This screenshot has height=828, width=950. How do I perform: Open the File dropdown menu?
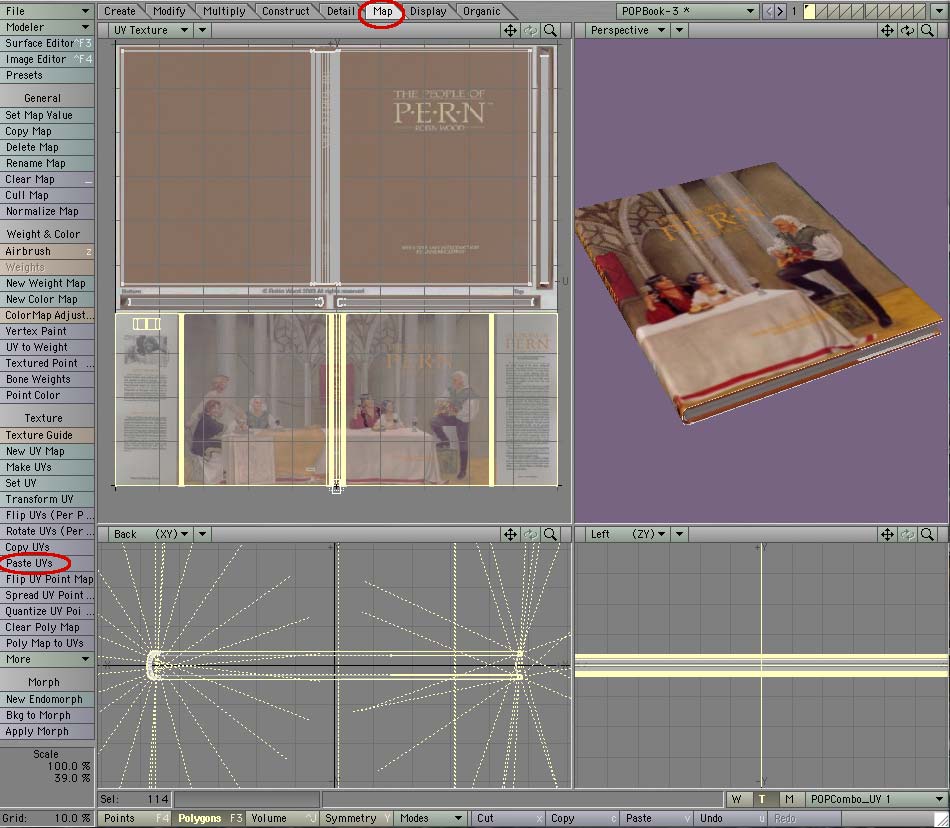(47, 11)
